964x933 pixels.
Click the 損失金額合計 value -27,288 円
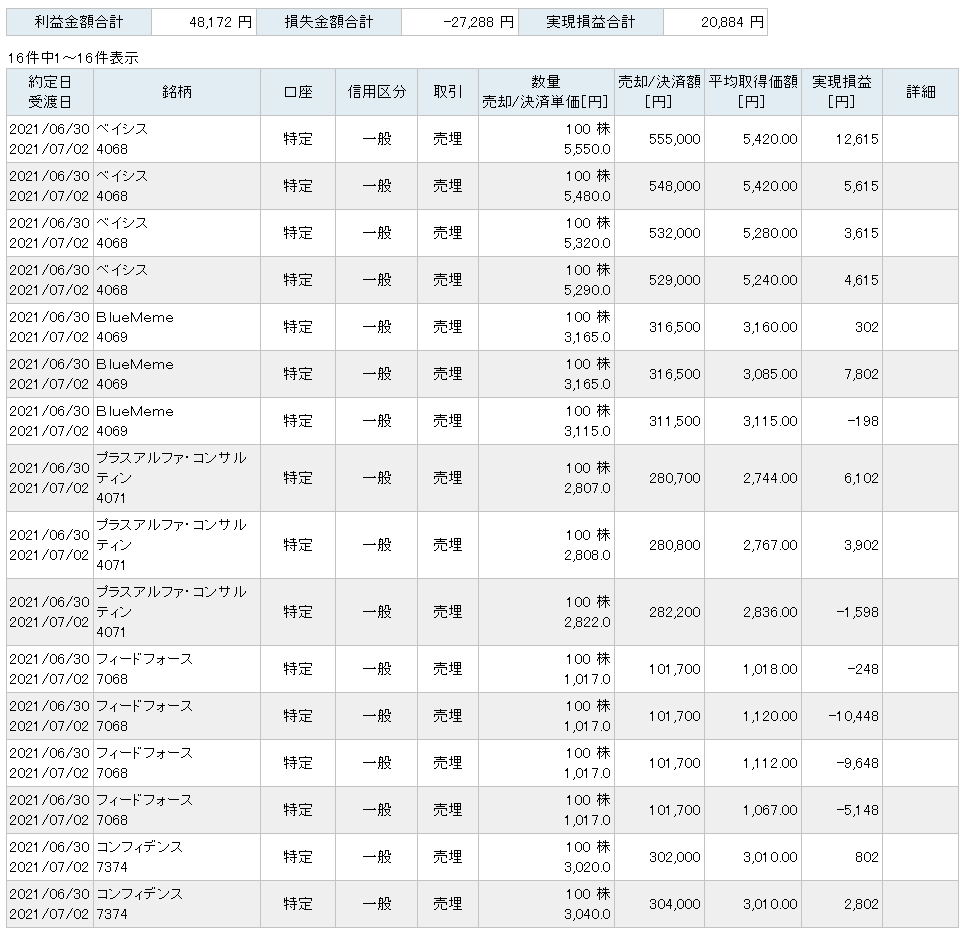(x=478, y=23)
